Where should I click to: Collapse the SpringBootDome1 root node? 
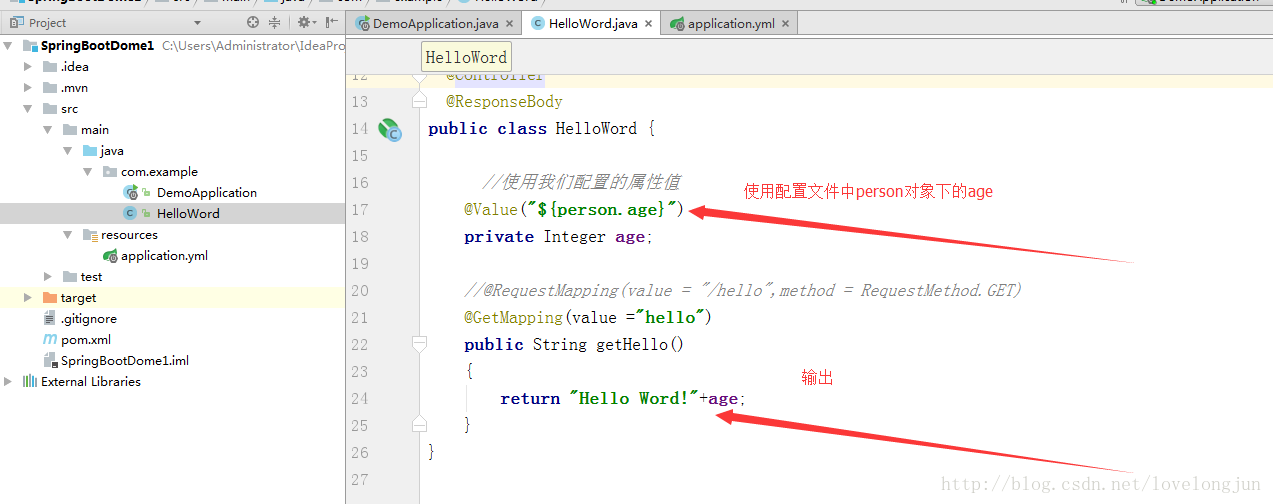pos(9,45)
